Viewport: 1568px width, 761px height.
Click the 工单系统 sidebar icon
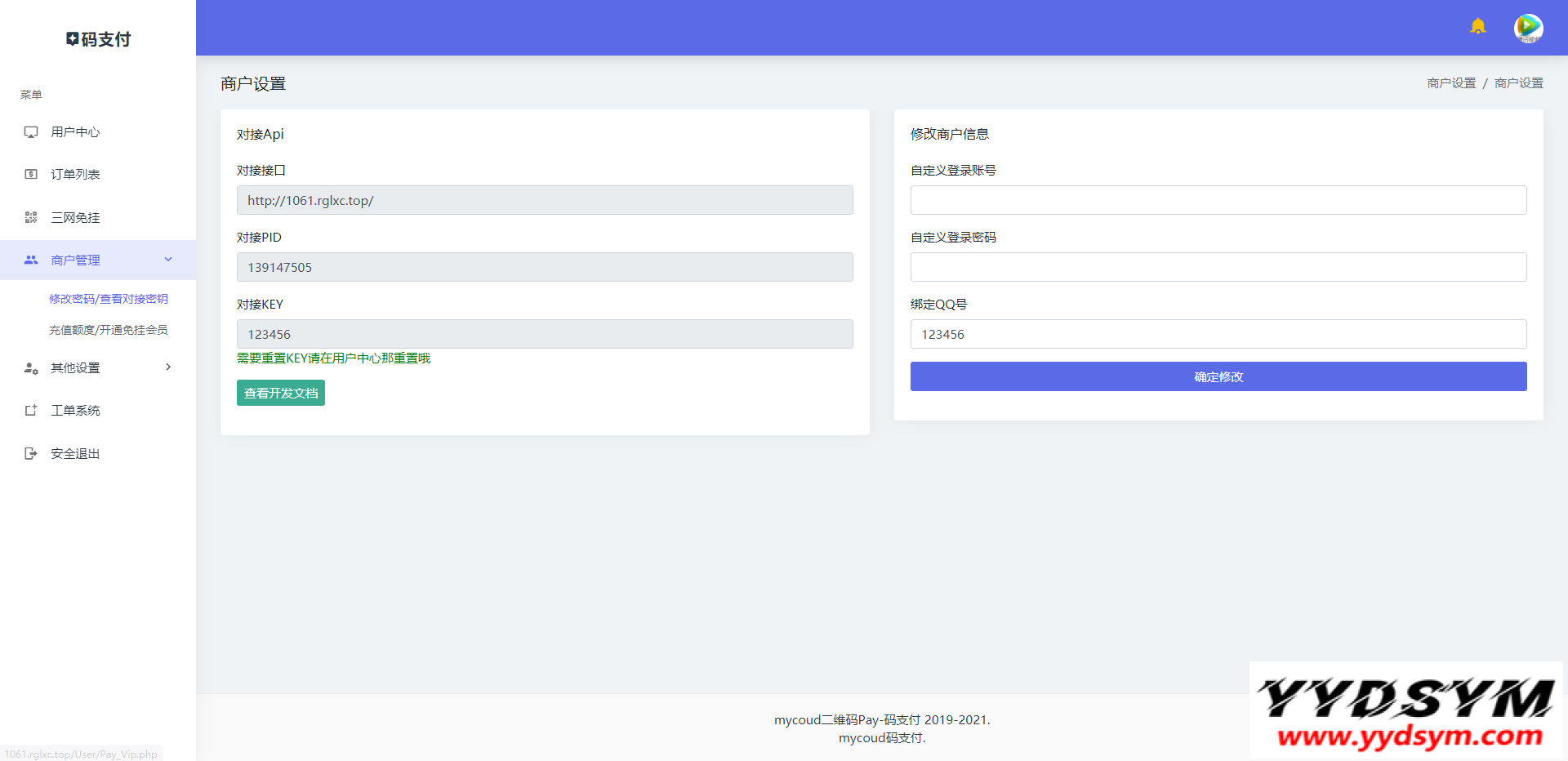click(x=31, y=411)
